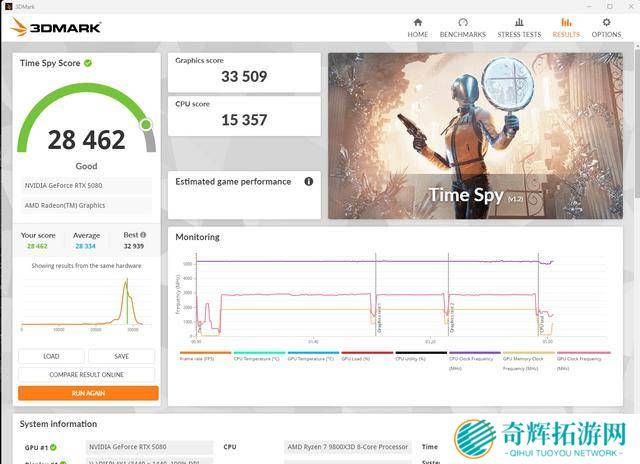640x464 pixels.
Task: Go to the Home screen icon
Action: (417, 27)
